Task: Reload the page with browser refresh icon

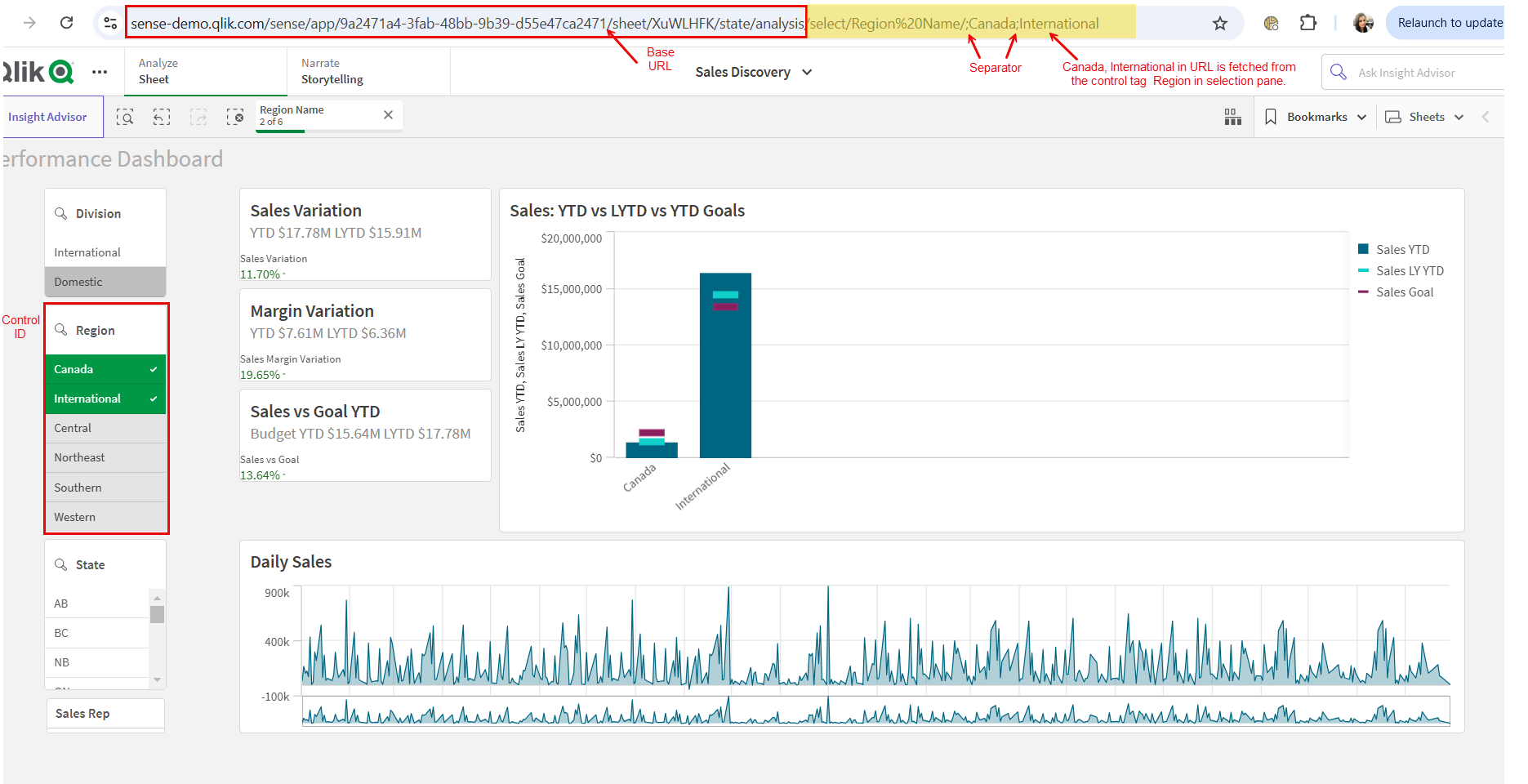Action: 67,23
